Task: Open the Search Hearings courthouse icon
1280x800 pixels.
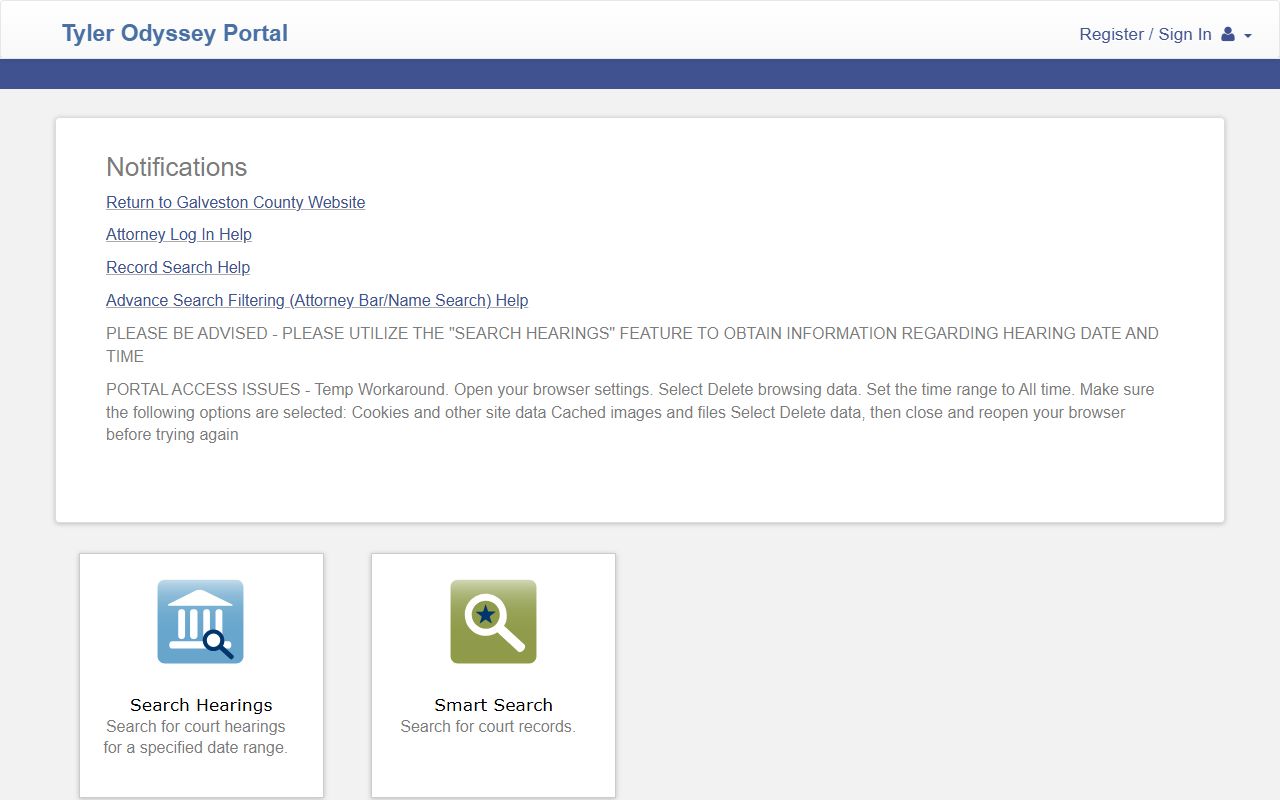Action: tap(200, 621)
